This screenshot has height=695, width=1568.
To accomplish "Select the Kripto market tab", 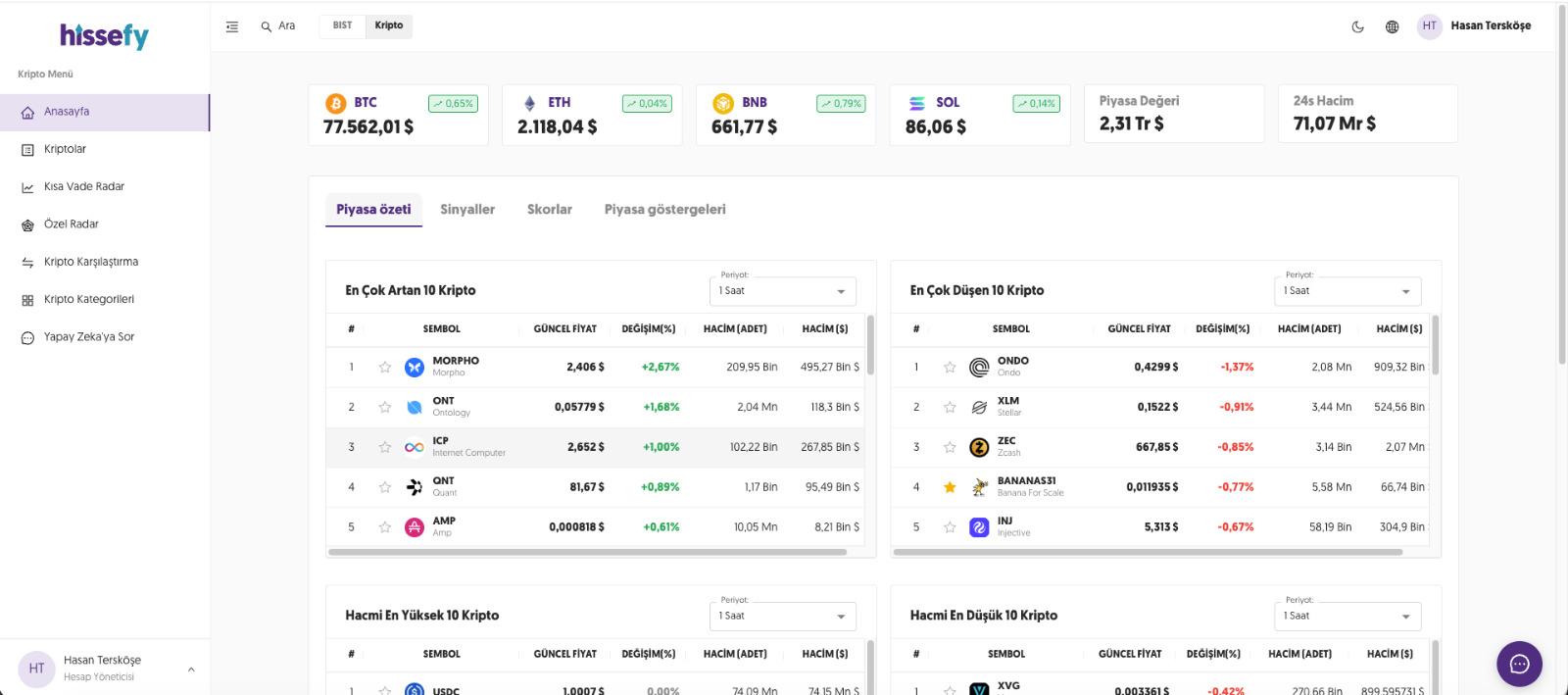I will (x=389, y=26).
